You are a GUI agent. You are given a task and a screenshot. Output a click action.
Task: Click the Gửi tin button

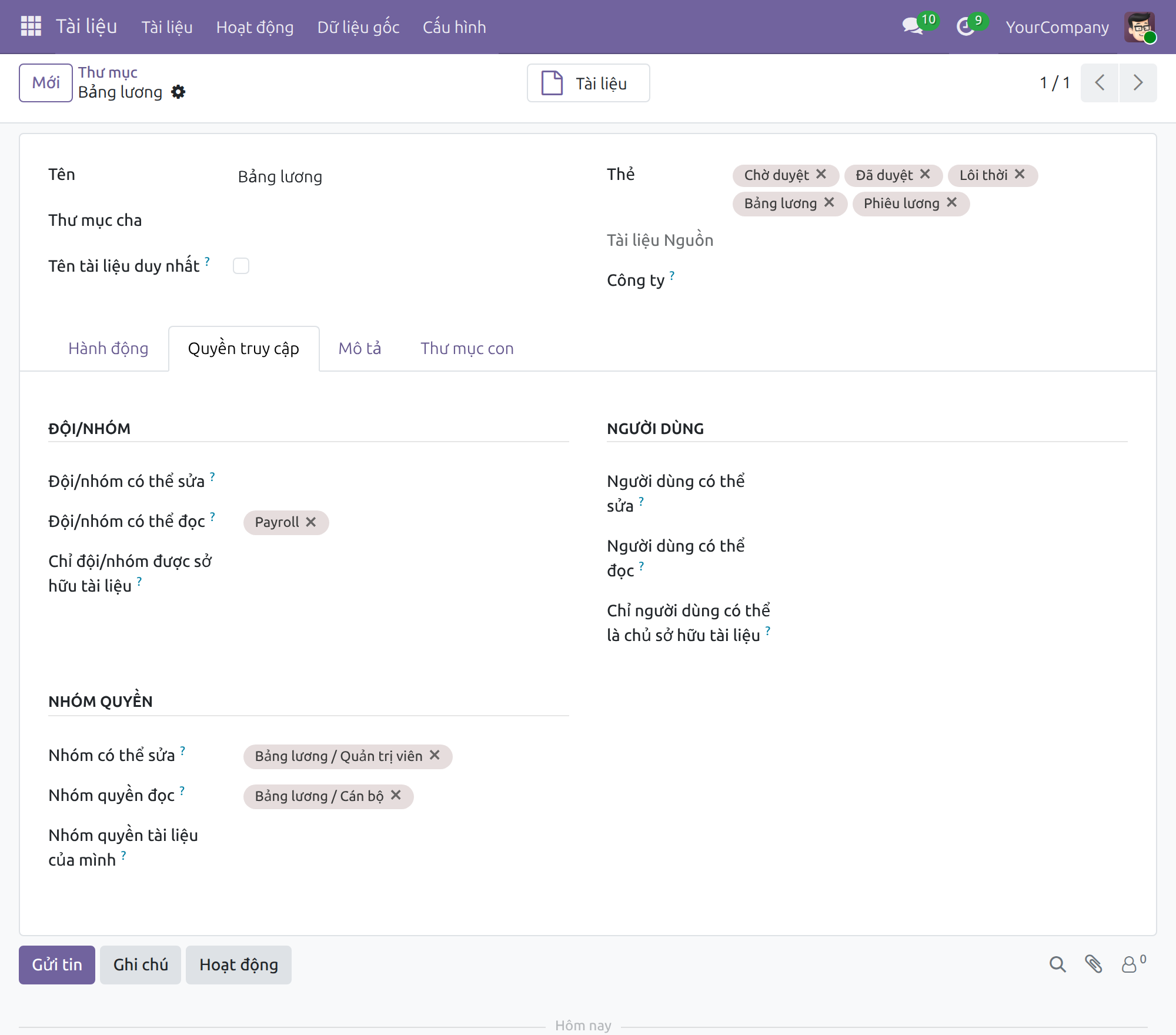[57, 965]
